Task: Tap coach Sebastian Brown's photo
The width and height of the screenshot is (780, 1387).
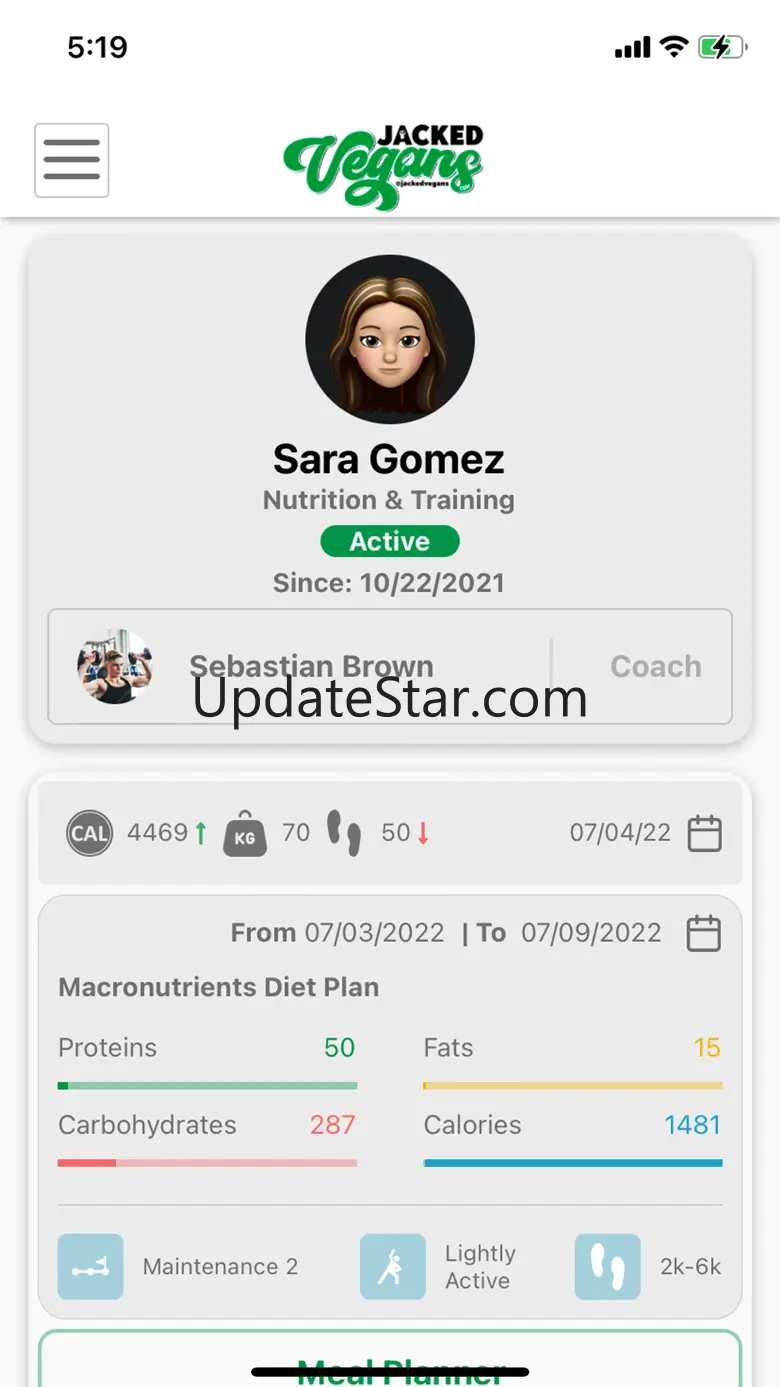Action: 115,666
